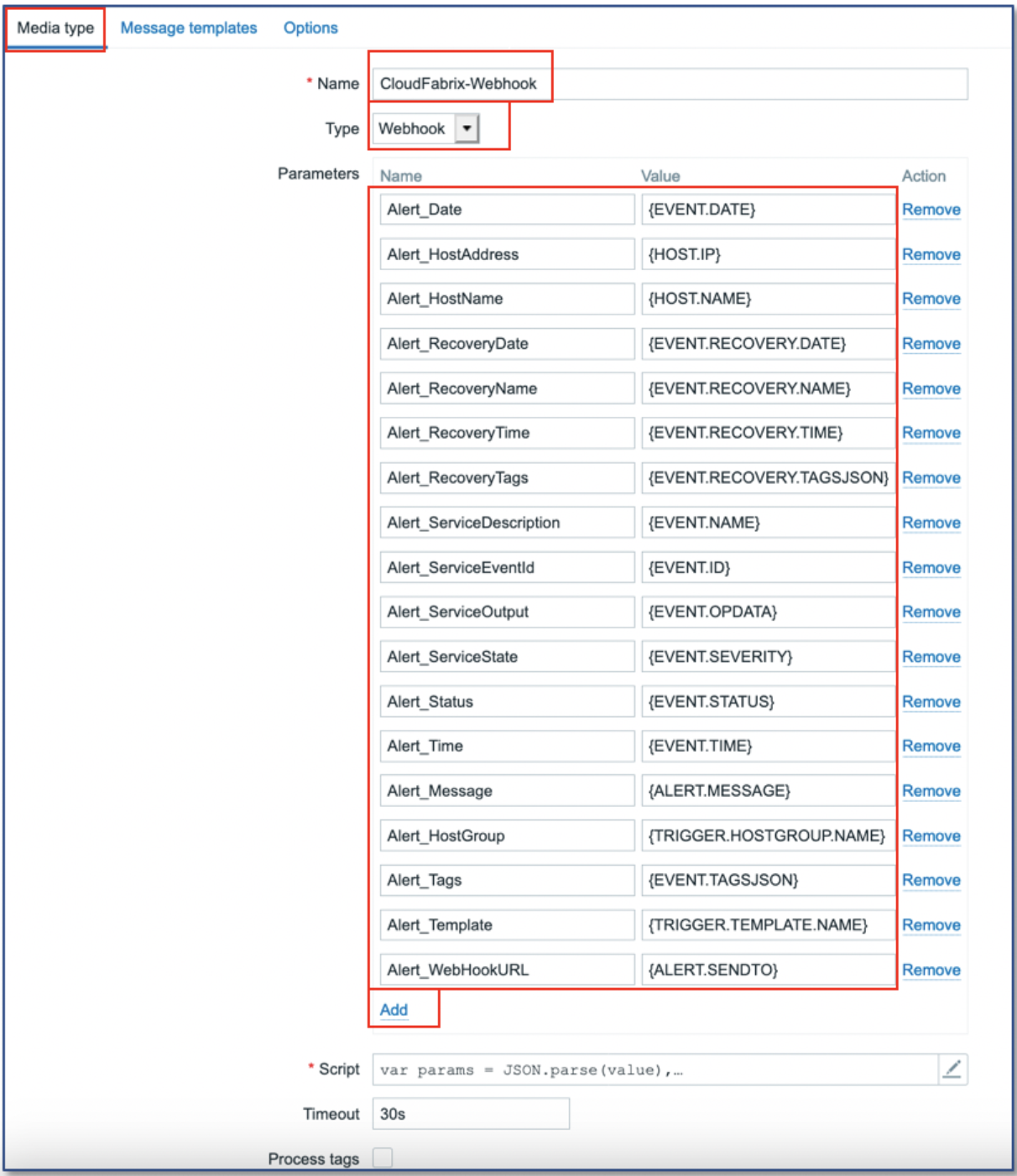
Task: Click Add to create a new parameter
Action: click(392, 1010)
